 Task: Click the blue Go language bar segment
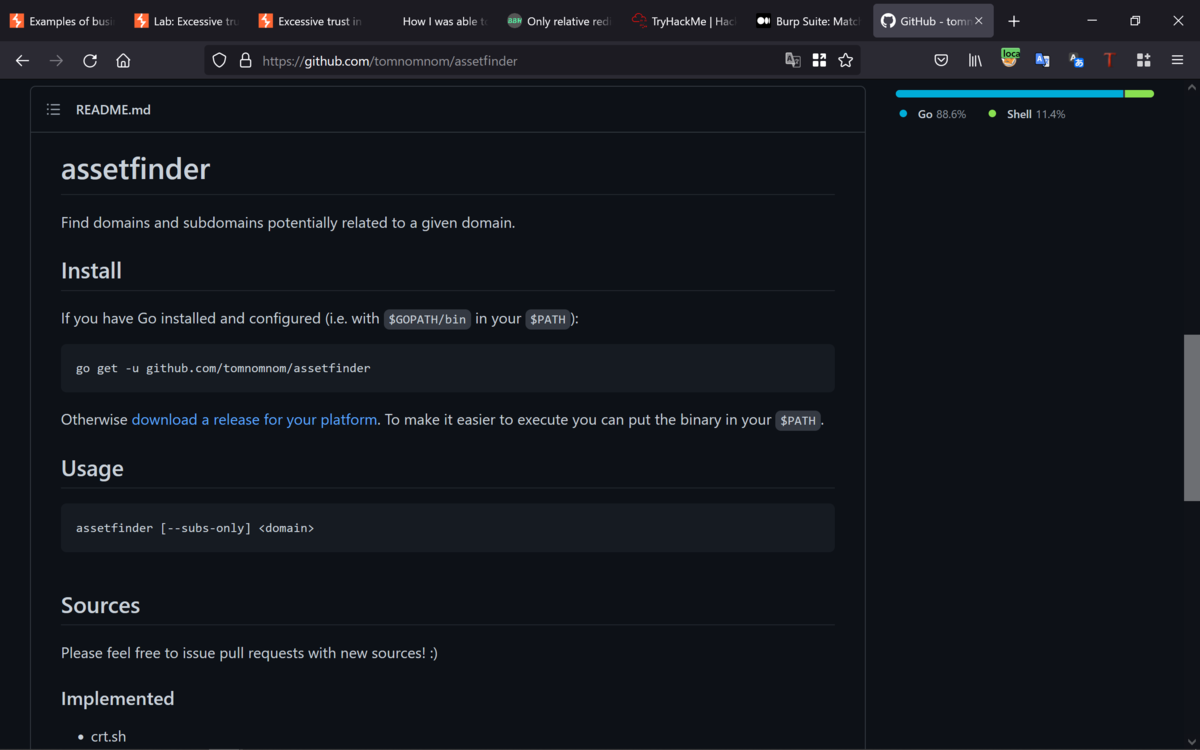1010,94
